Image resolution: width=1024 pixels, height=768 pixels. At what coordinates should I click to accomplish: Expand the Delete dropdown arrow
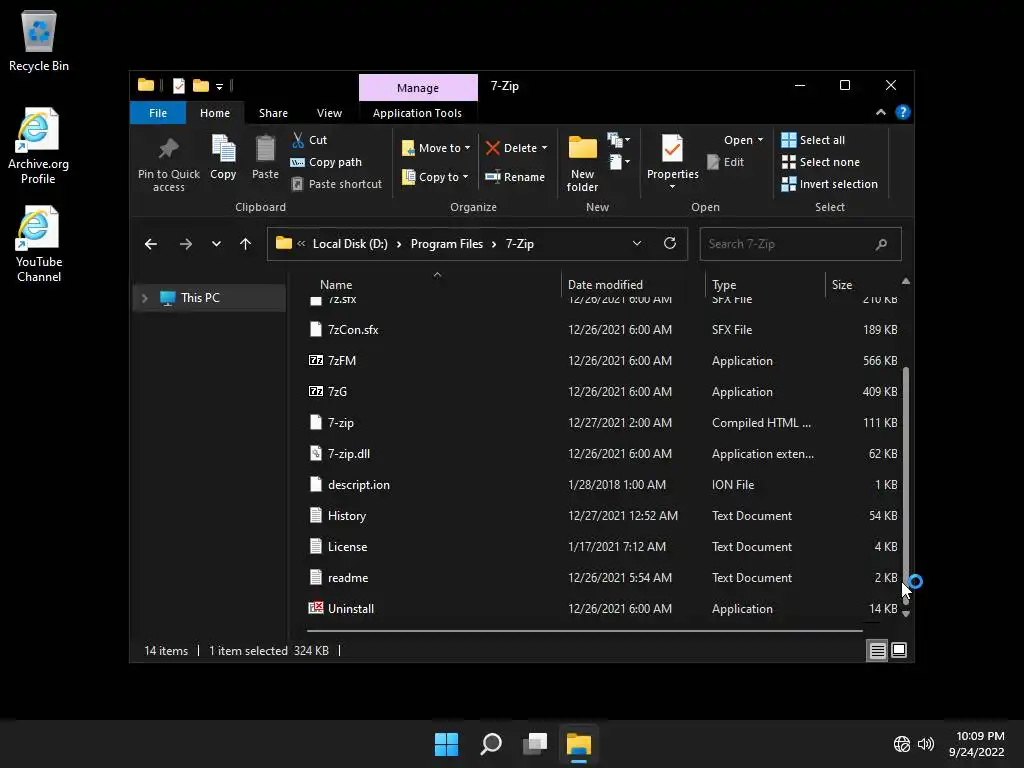545,148
